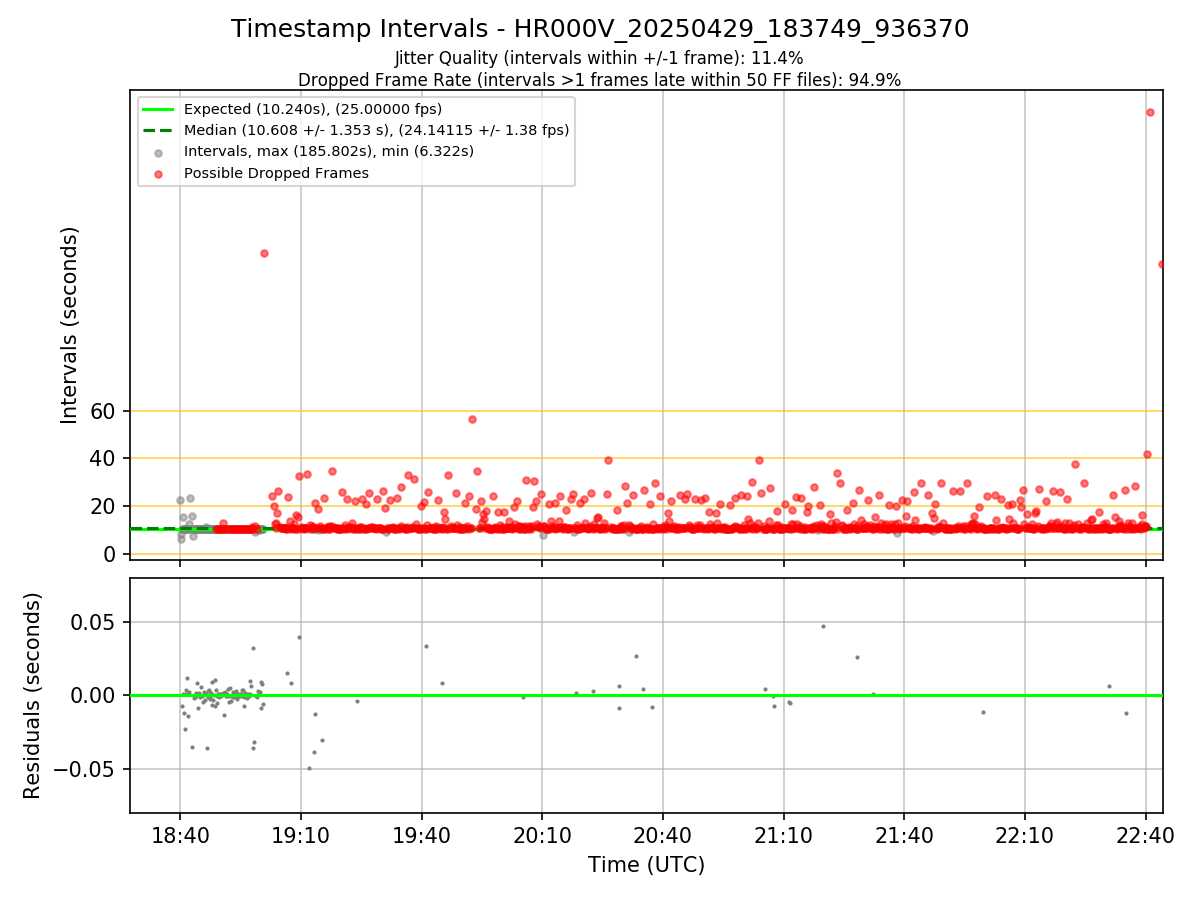Click the 'Residuals (seconds)' y-axis label
1200x900 pixels.
click(x=33, y=695)
